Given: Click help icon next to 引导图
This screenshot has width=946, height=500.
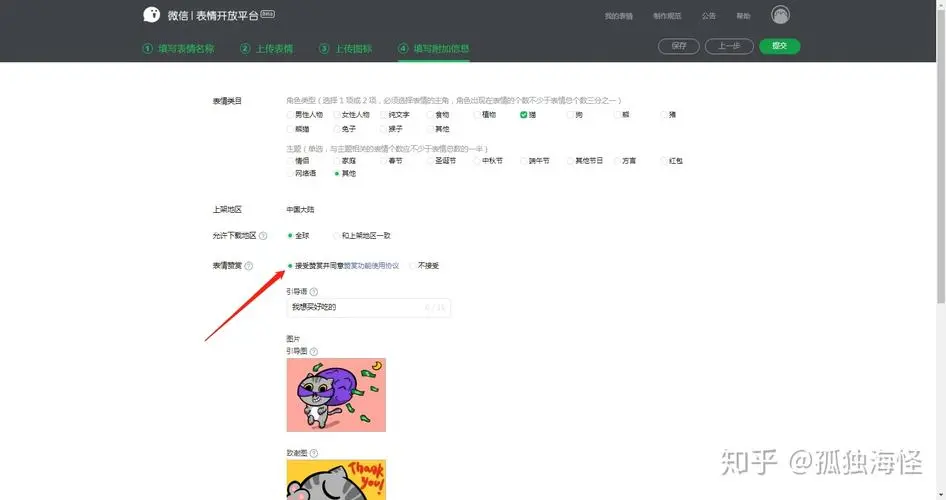Looking at the screenshot, I should pyautogui.click(x=314, y=352).
